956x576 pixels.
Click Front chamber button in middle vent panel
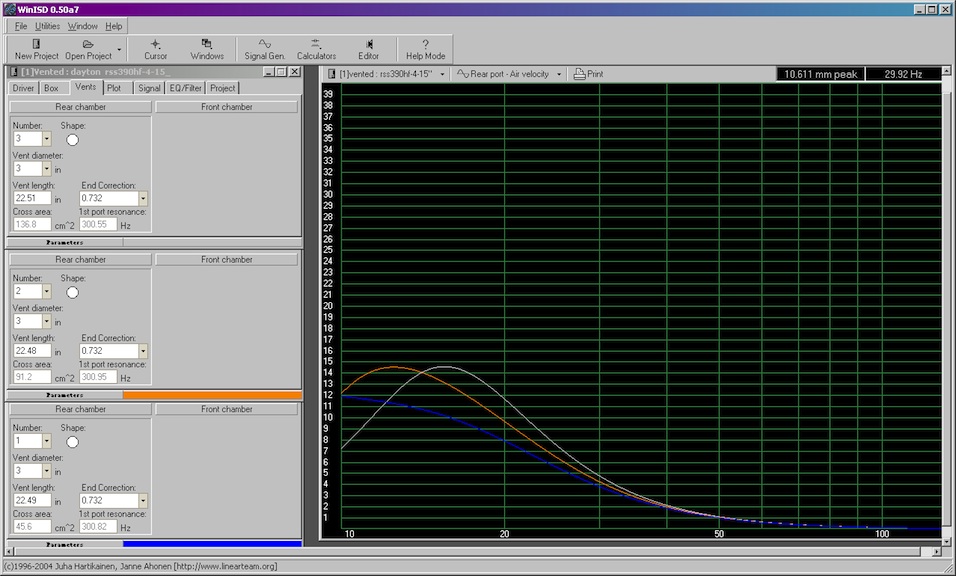tap(227, 260)
